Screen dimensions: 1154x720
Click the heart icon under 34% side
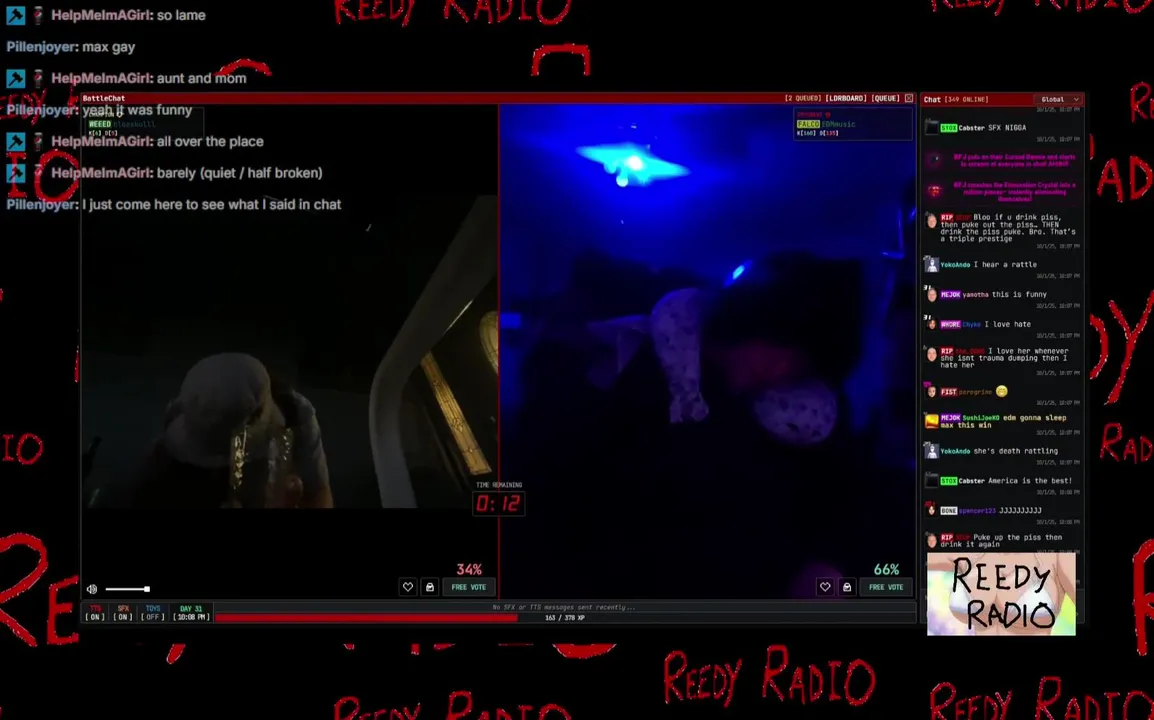coord(408,587)
